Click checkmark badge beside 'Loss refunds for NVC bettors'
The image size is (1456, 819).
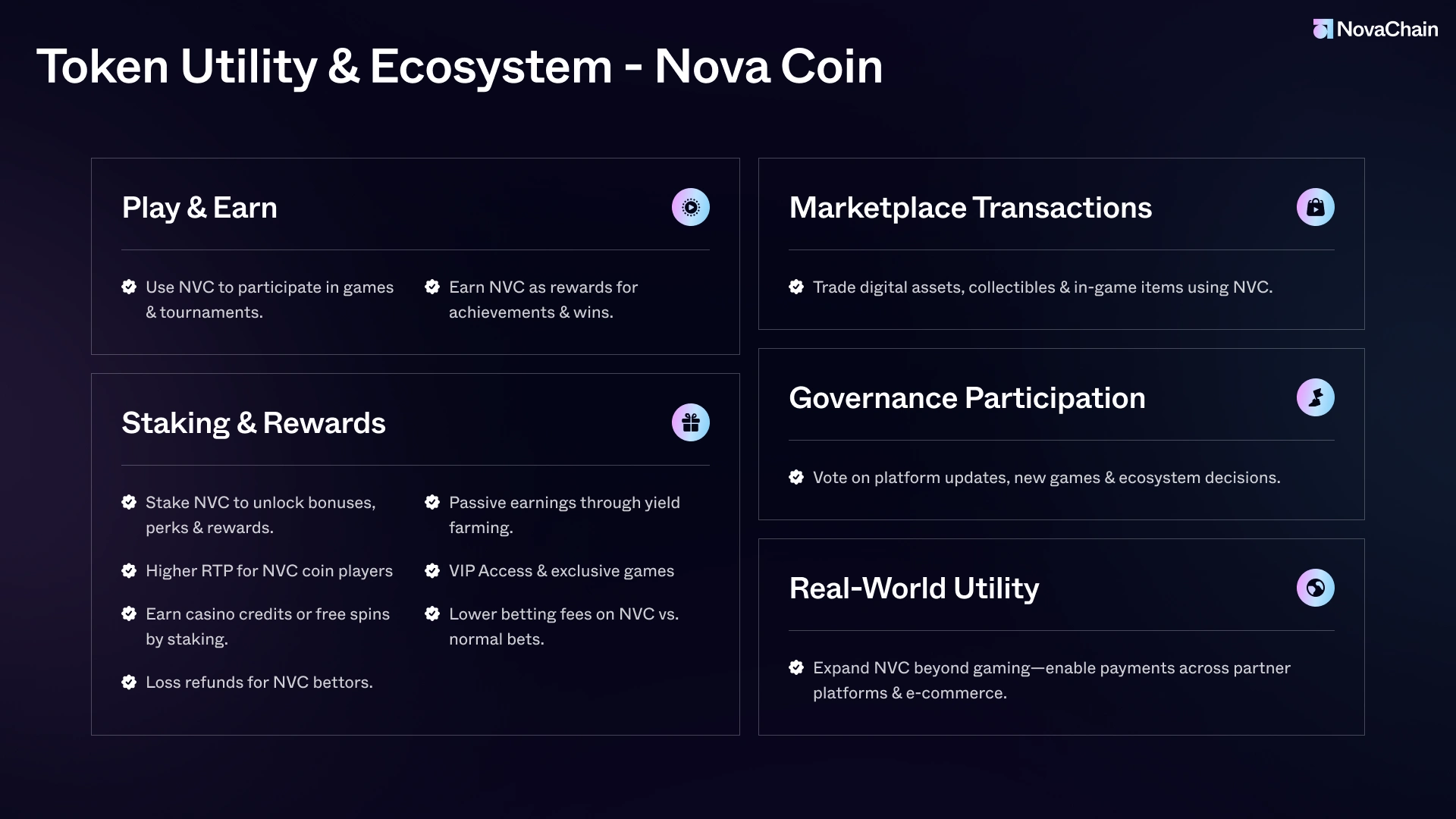[x=129, y=682]
